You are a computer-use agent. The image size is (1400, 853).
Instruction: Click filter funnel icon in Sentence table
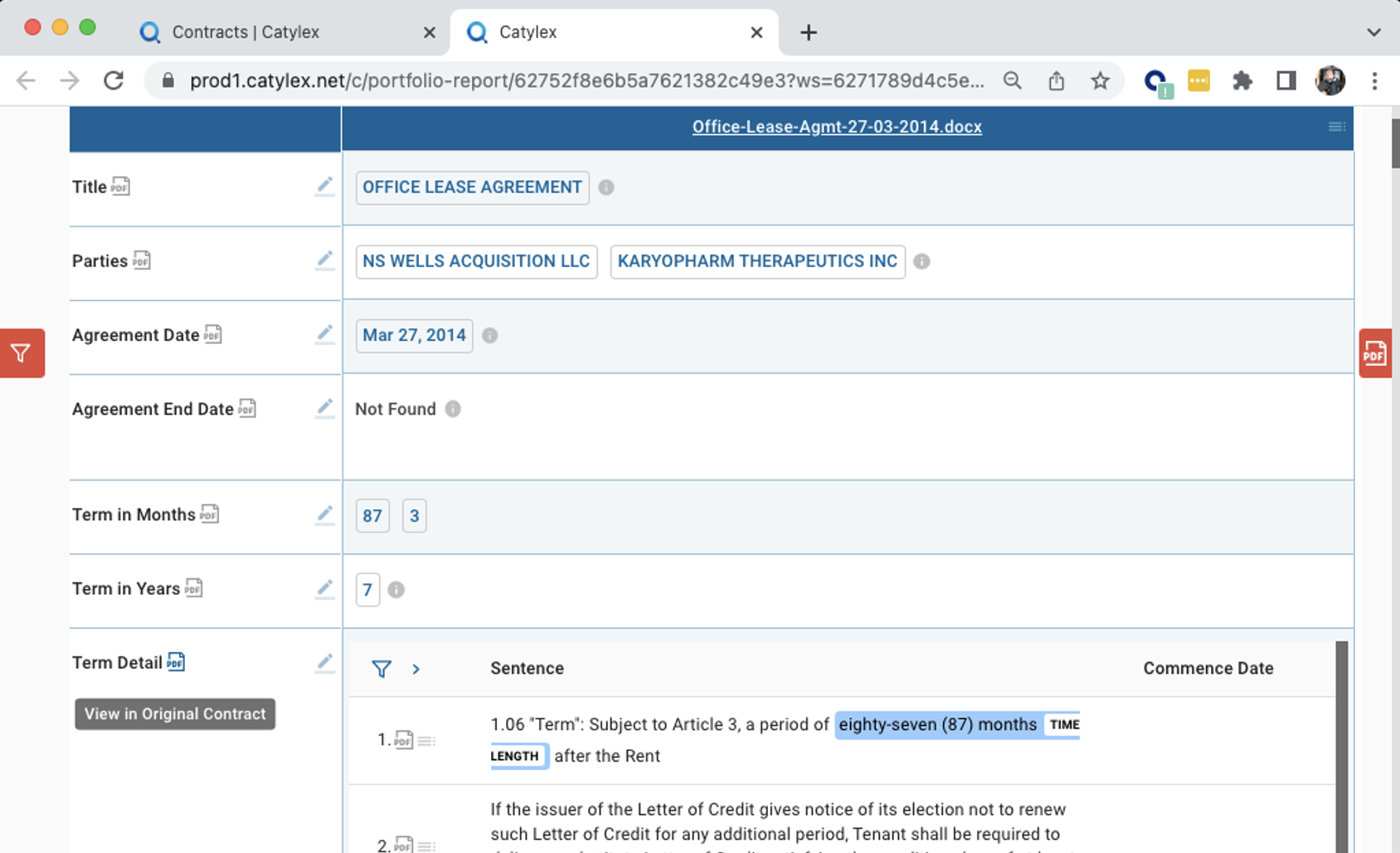pyautogui.click(x=382, y=669)
